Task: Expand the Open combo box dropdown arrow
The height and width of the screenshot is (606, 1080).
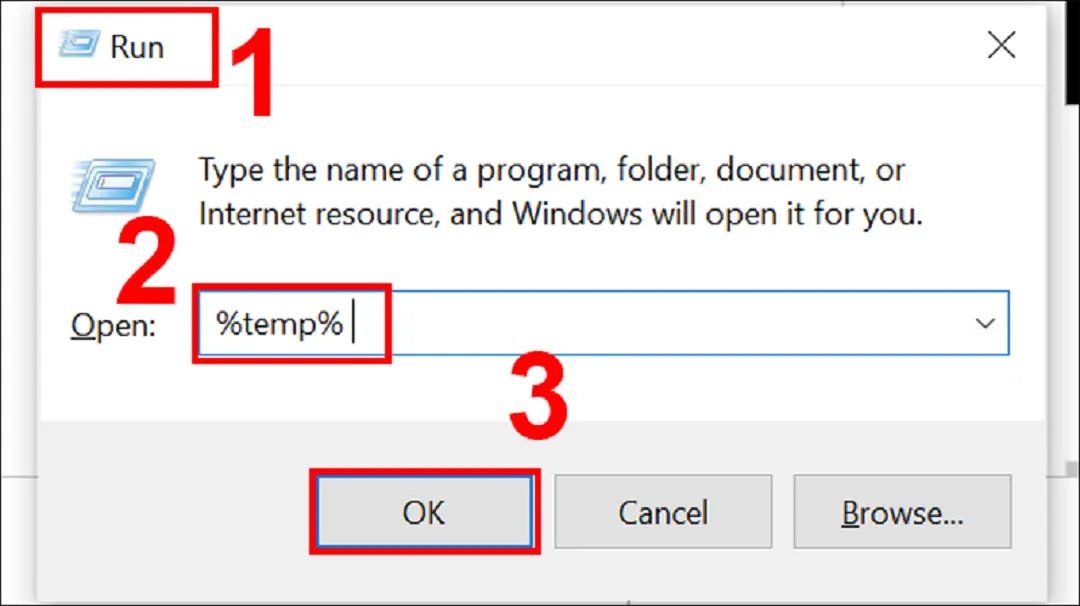Action: click(985, 323)
